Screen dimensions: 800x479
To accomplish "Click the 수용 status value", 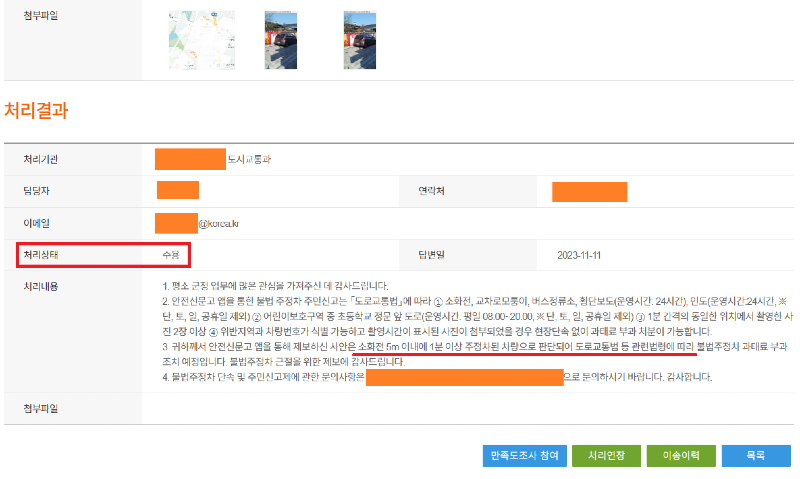I will [x=171, y=255].
